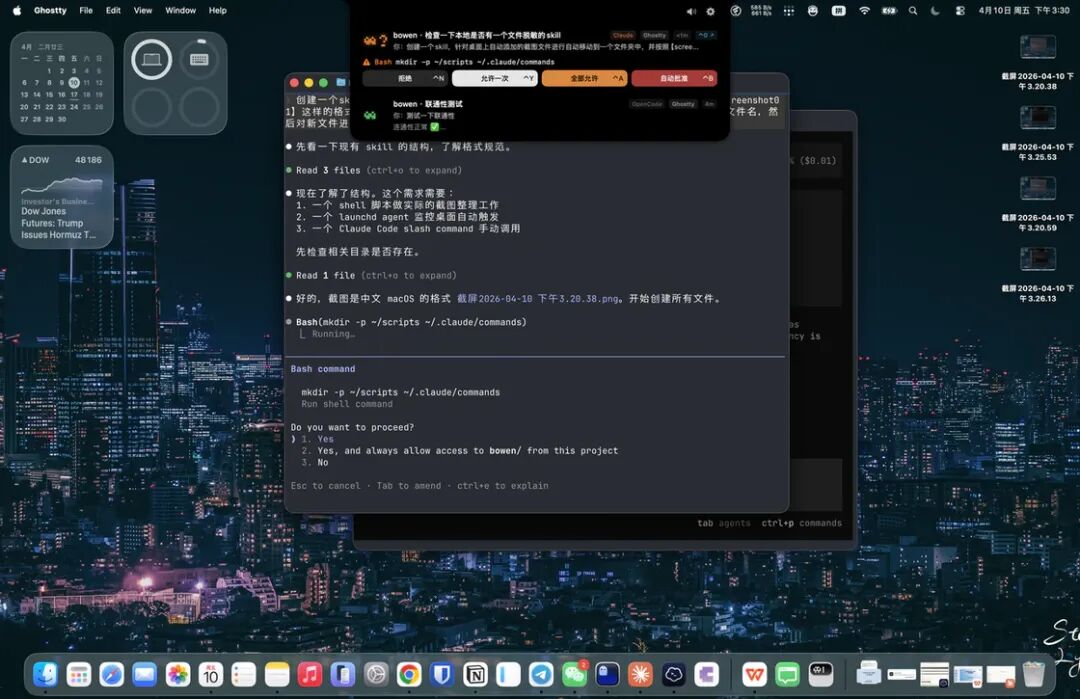The width and height of the screenshot is (1080, 699).
Task: Open Finder from the Dock
Action: [x=45, y=674]
